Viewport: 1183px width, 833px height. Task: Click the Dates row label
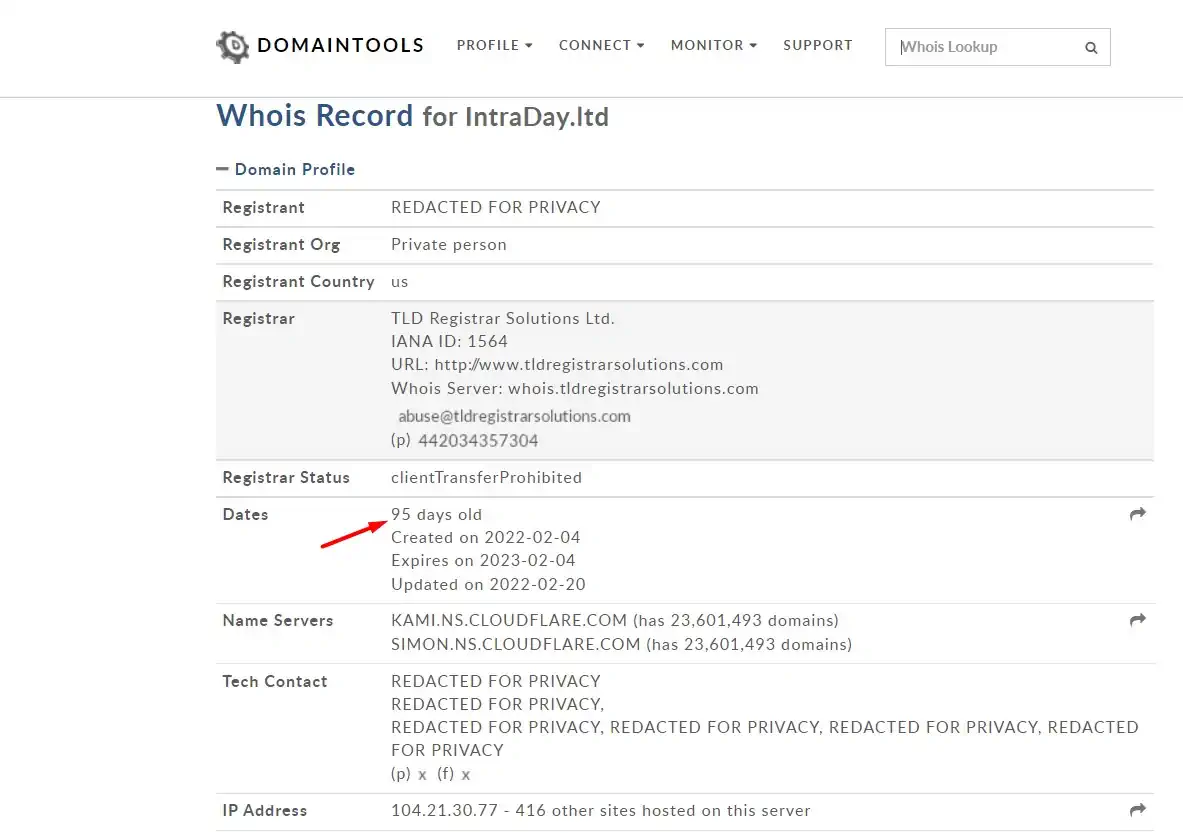(x=245, y=515)
